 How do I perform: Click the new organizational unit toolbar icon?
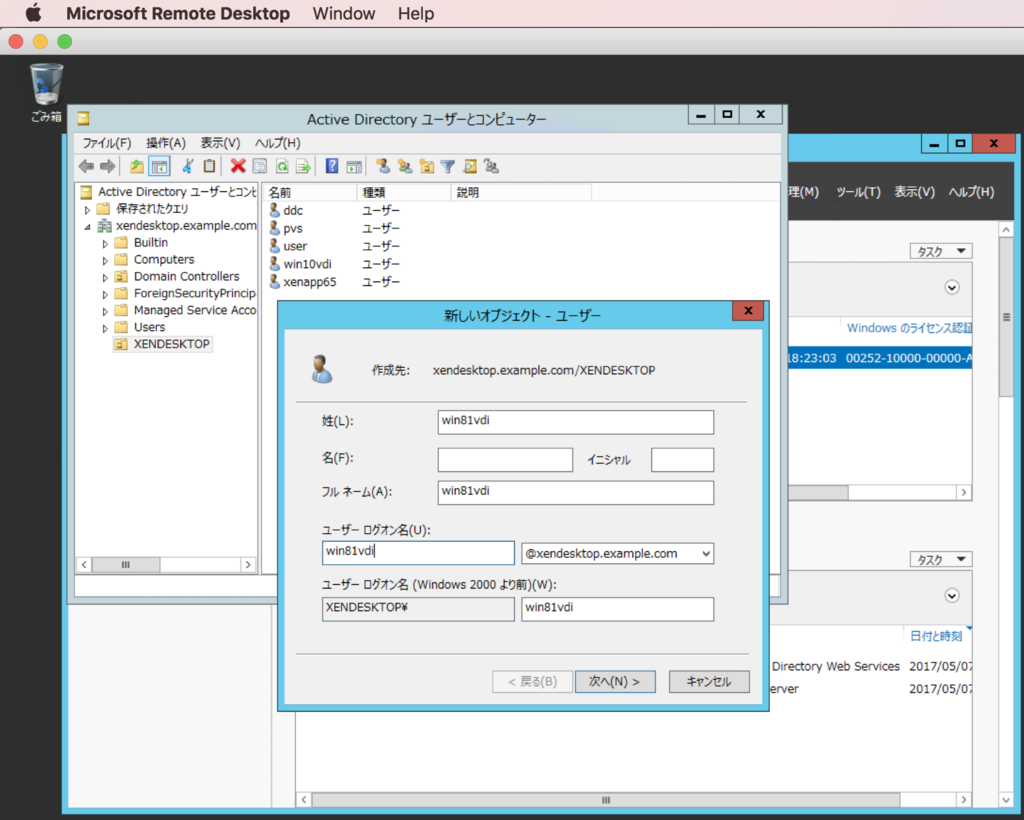pyautogui.click(x=426, y=166)
